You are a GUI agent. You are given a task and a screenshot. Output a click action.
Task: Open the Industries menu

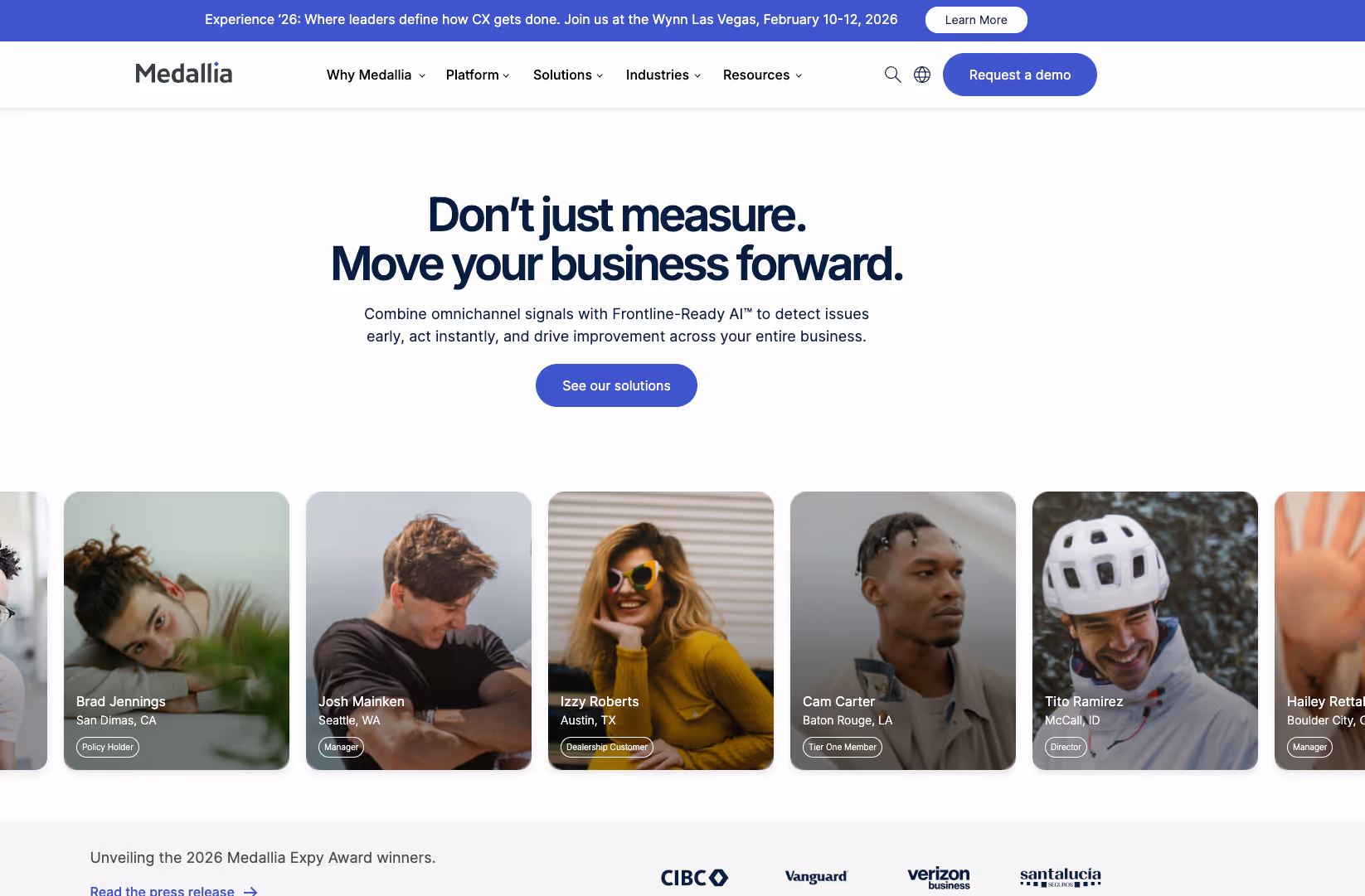point(663,75)
